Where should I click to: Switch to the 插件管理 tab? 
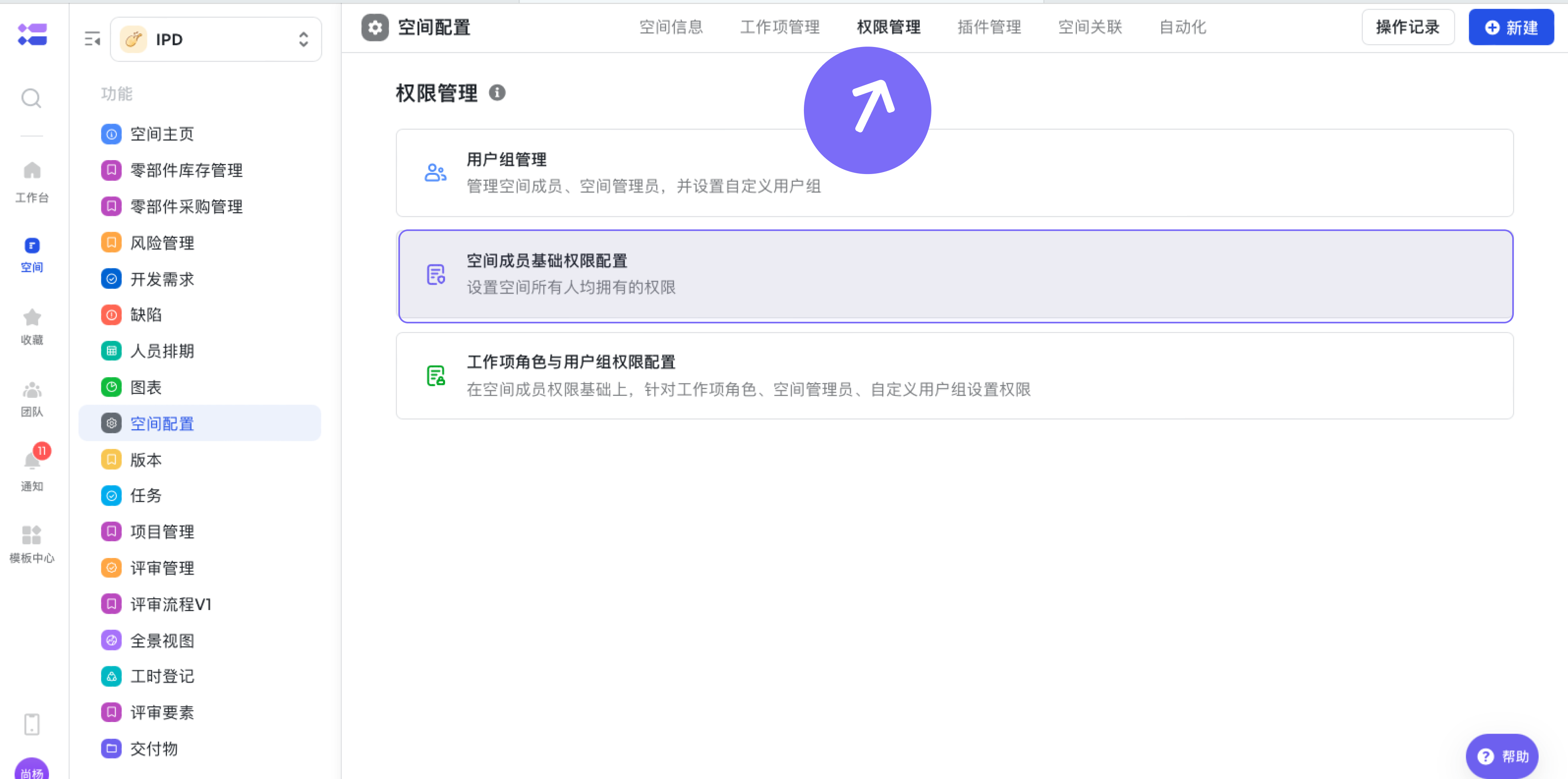pos(989,27)
